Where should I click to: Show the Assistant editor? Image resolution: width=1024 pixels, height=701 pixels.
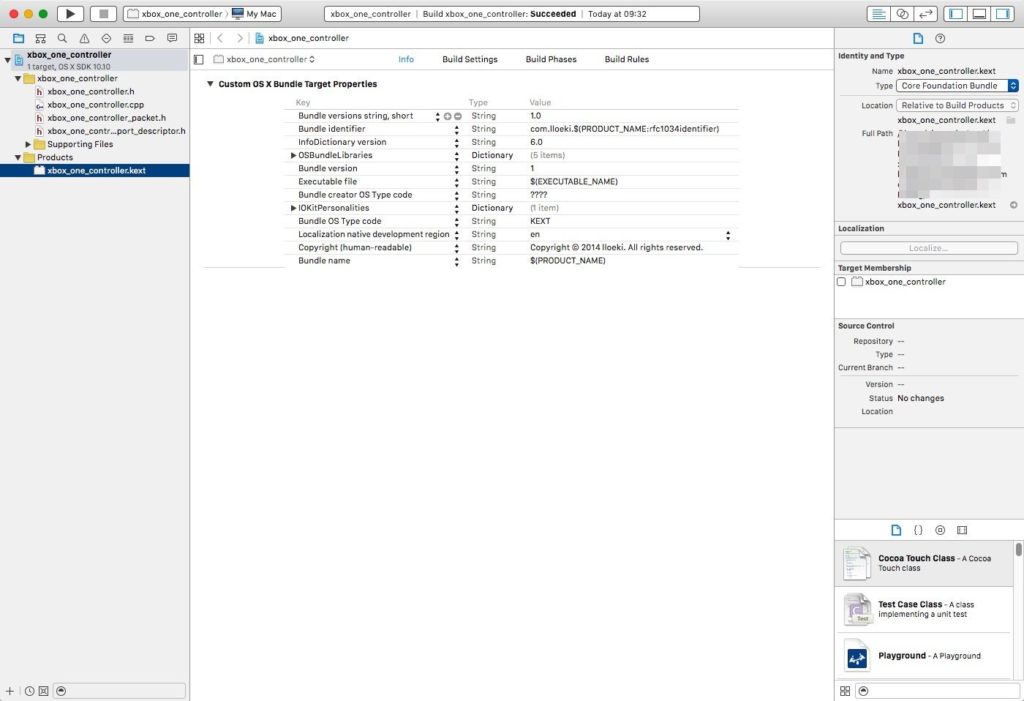903,14
